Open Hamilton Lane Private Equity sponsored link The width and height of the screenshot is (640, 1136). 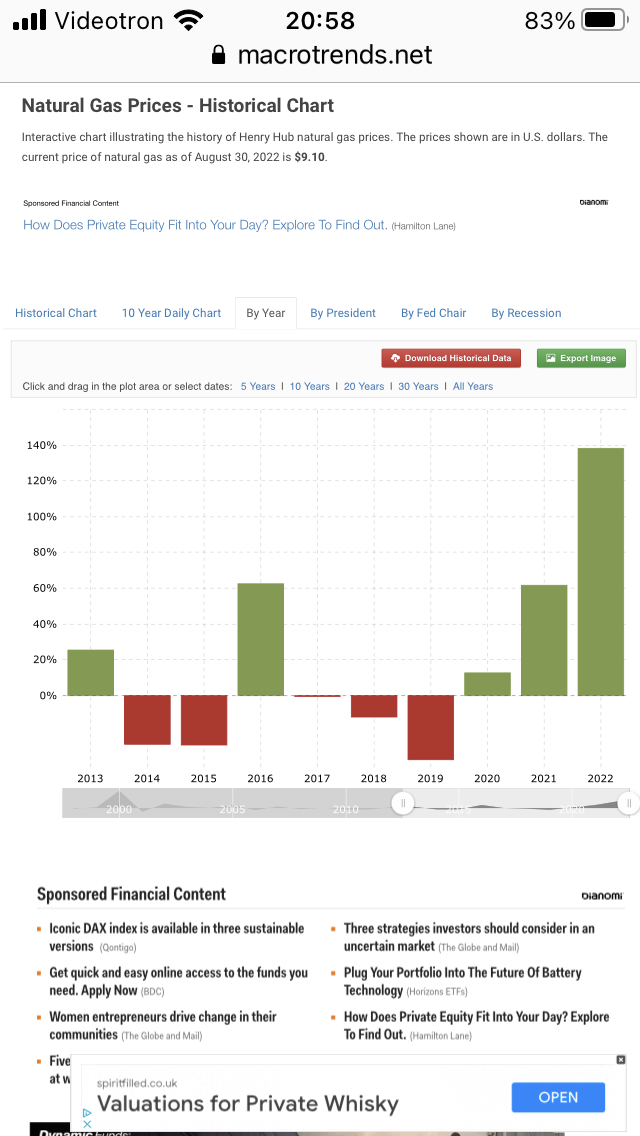click(x=205, y=225)
